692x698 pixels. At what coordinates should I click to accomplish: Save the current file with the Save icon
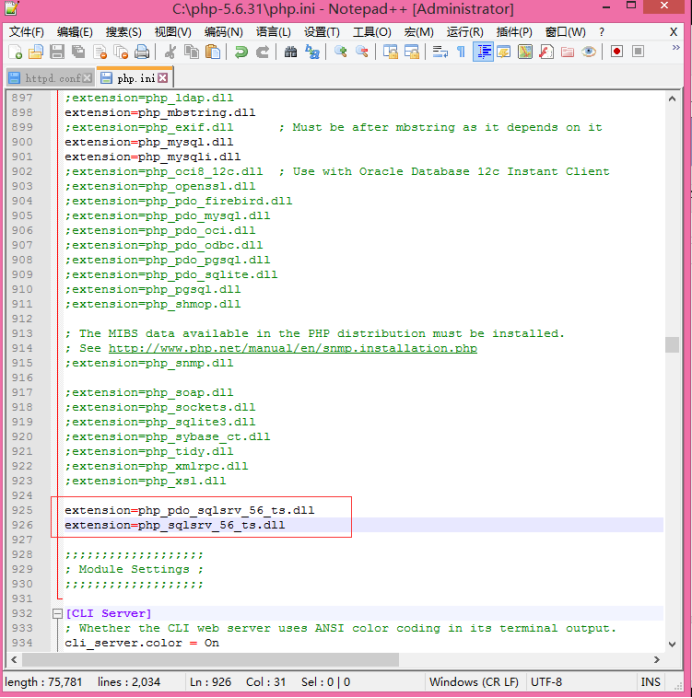click(57, 52)
